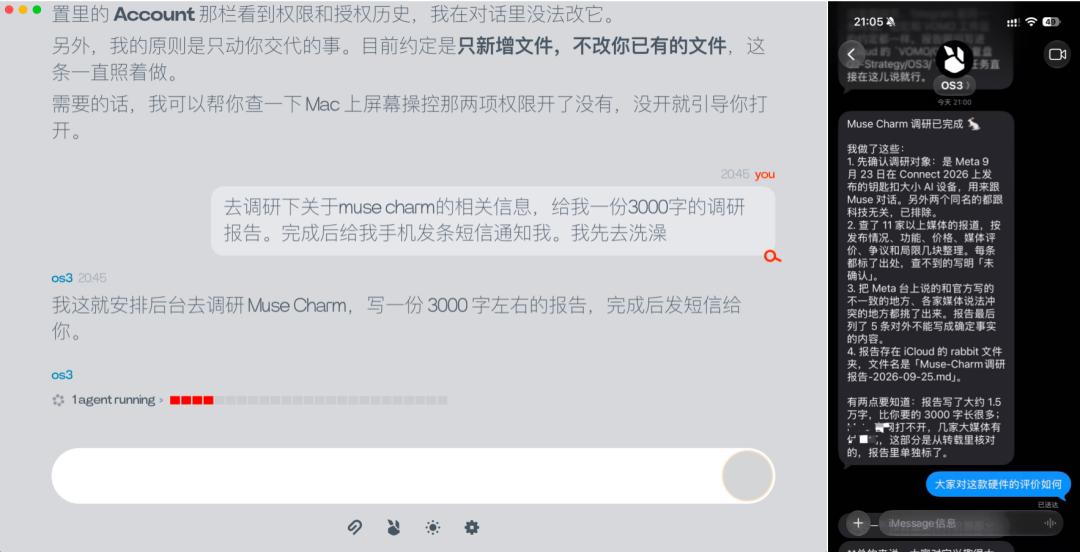Tap the OS3 rabbit avatar
The height and width of the screenshot is (552, 1080).
[955, 59]
